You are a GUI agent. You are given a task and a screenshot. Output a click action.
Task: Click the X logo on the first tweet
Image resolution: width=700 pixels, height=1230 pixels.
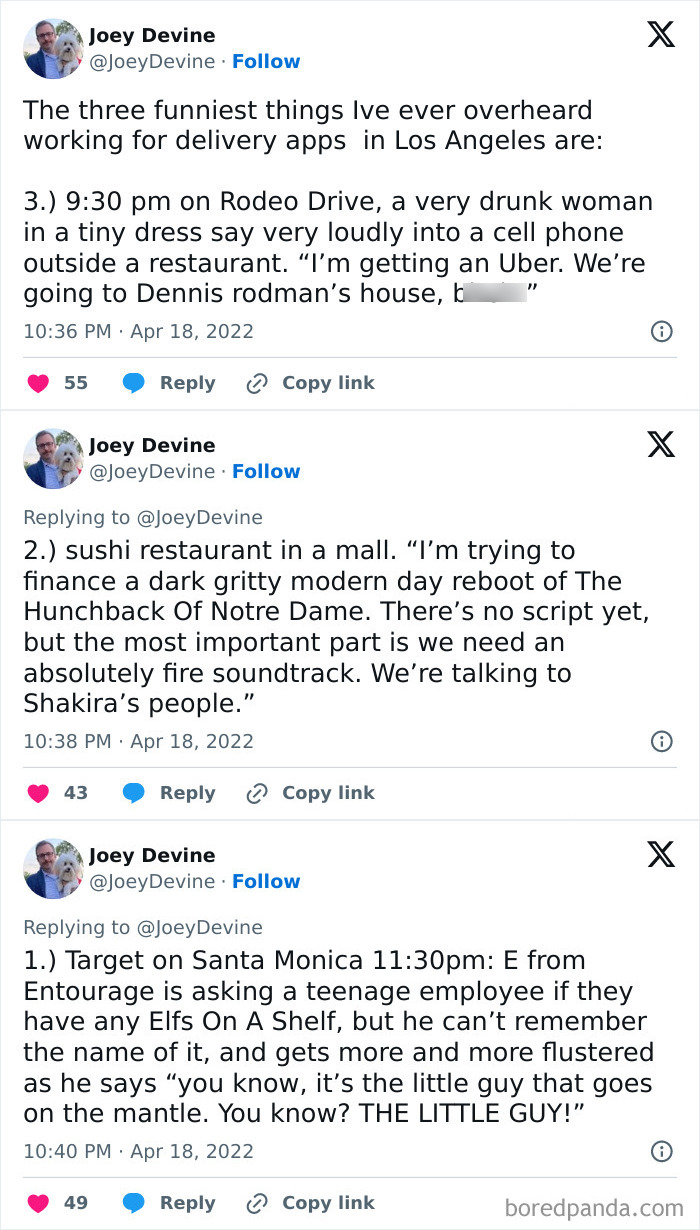660,34
